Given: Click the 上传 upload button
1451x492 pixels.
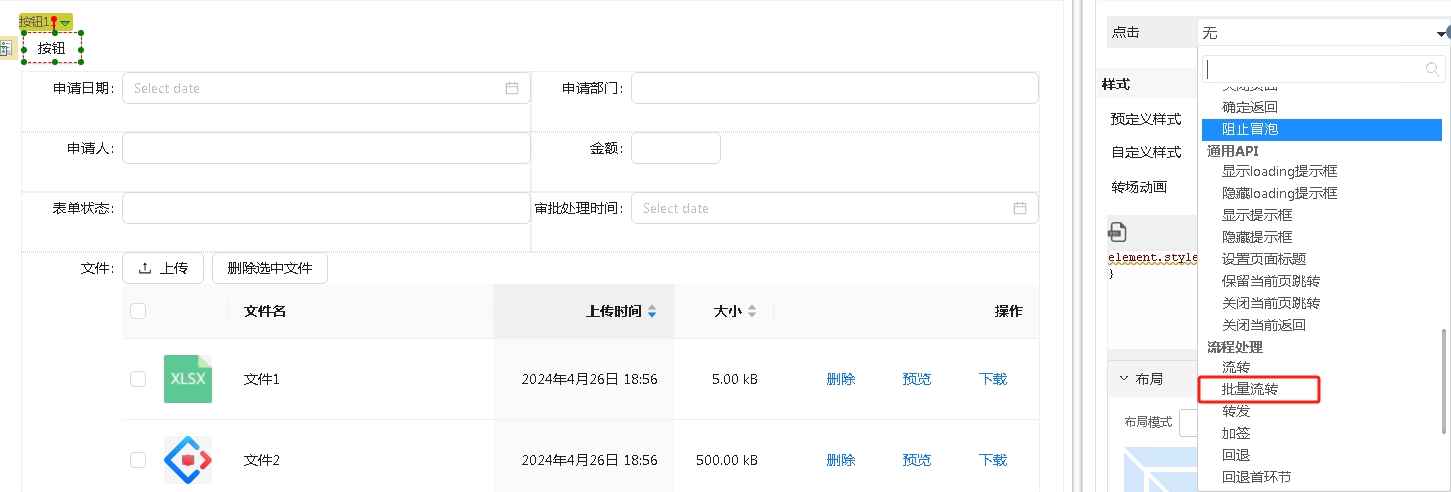Looking at the screenshot, I should point(163,268).
